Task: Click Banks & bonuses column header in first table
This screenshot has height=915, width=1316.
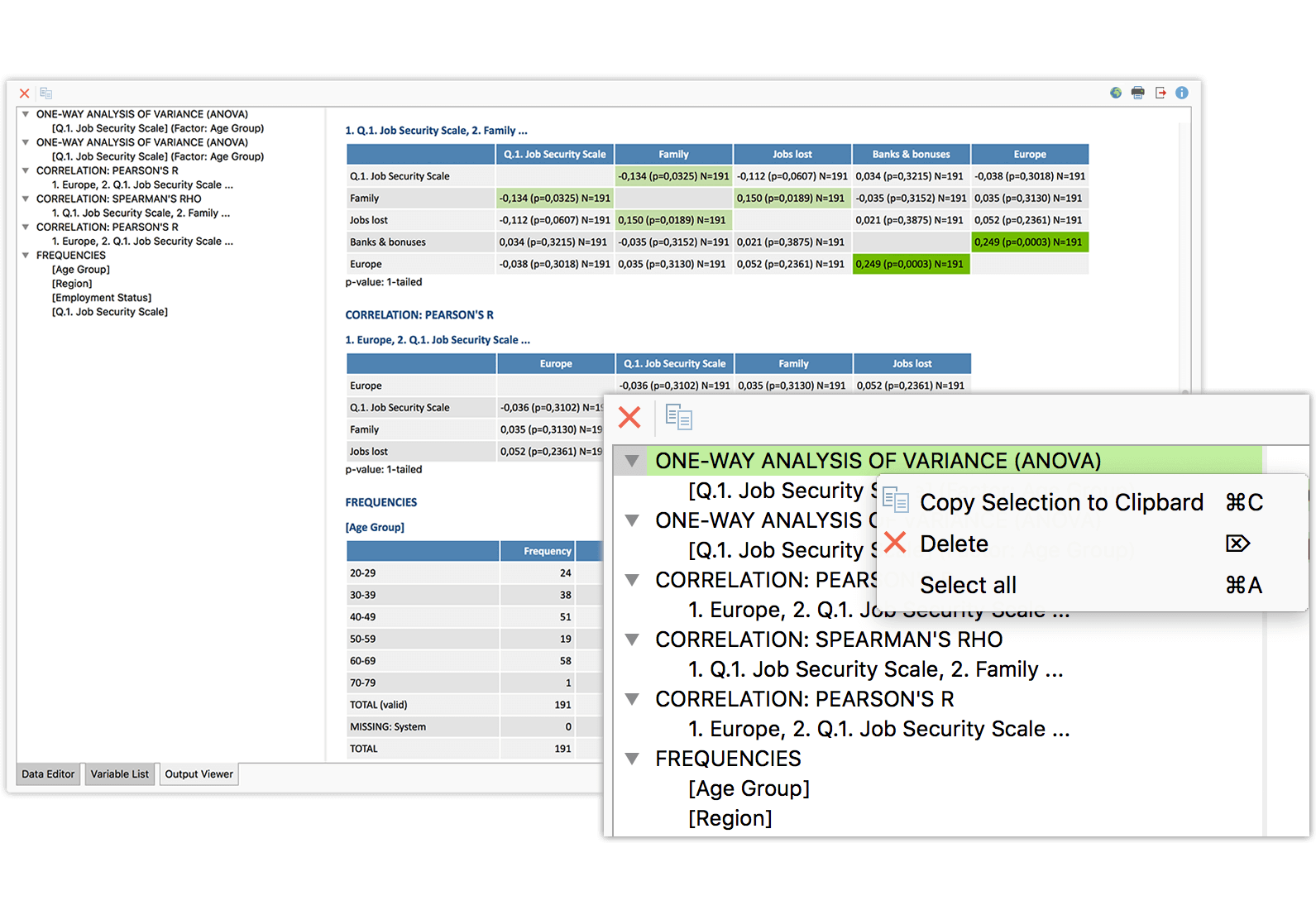Action: pyautogui.click(x=911, y=155)
